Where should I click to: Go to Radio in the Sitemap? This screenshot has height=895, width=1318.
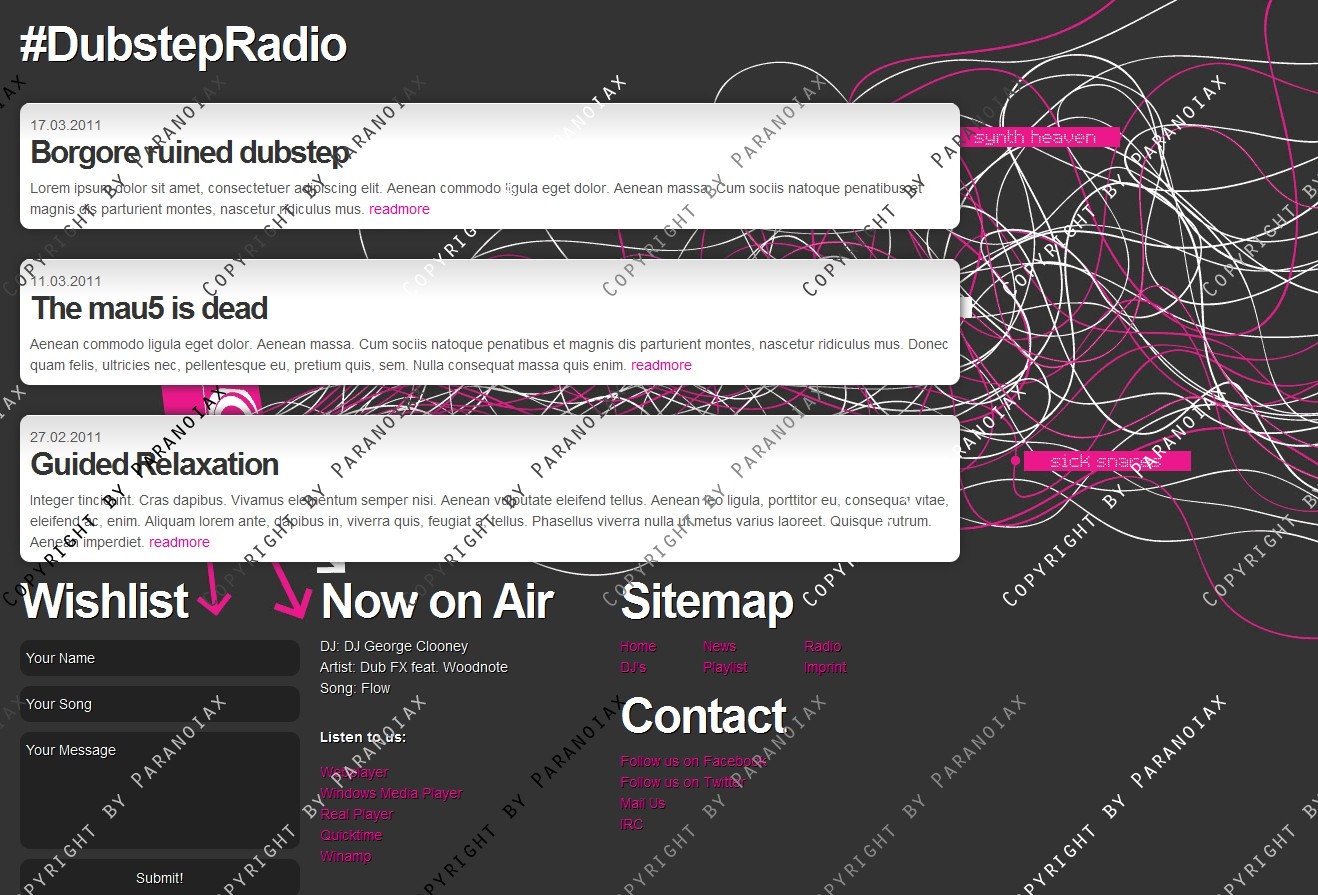point(822,646)
